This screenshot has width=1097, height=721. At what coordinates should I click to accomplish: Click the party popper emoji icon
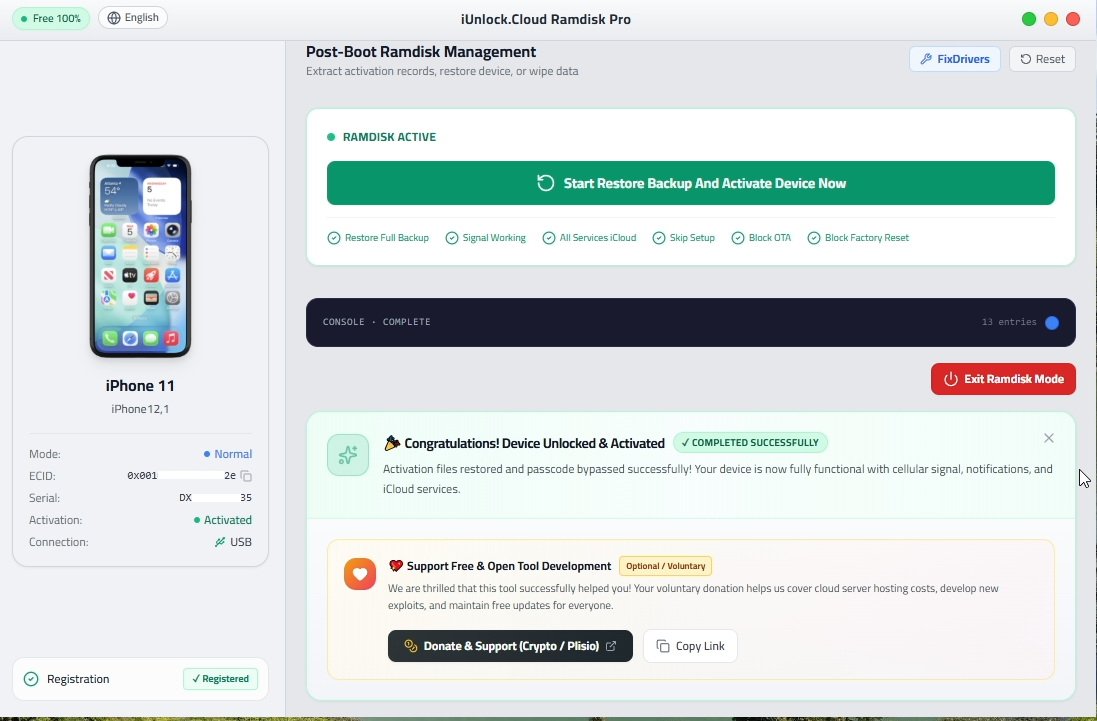392,443
